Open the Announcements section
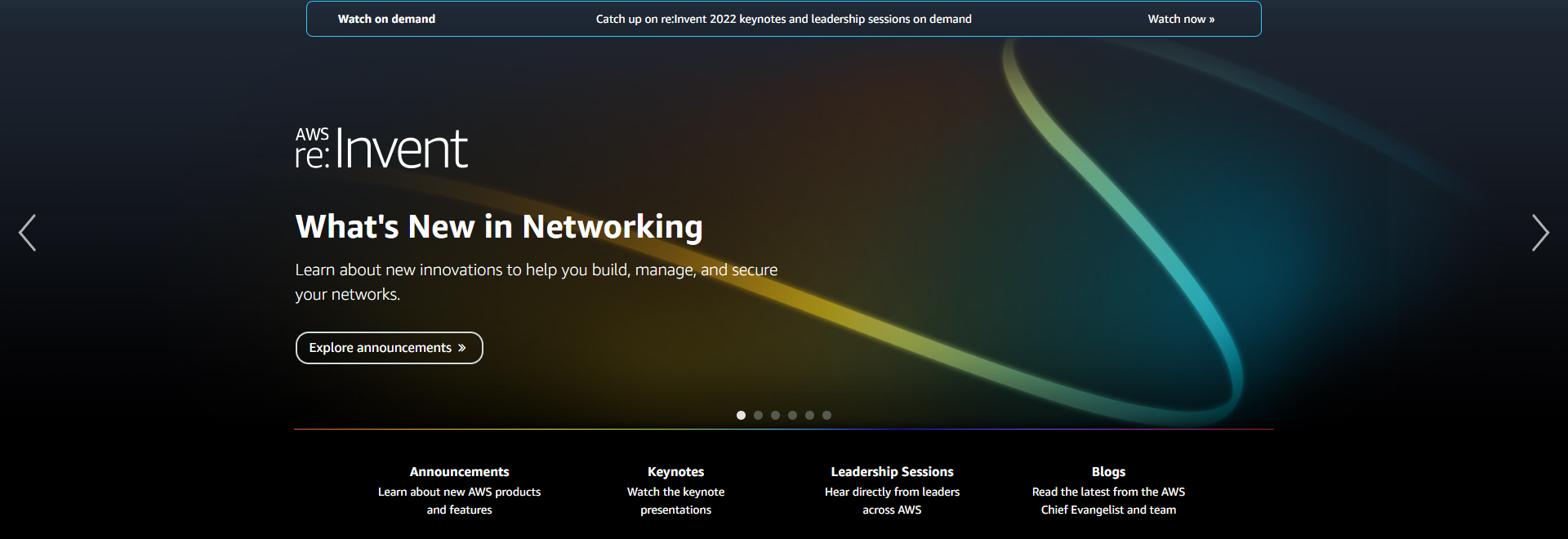The image size is (1568, 539). (x=459, y=471)
